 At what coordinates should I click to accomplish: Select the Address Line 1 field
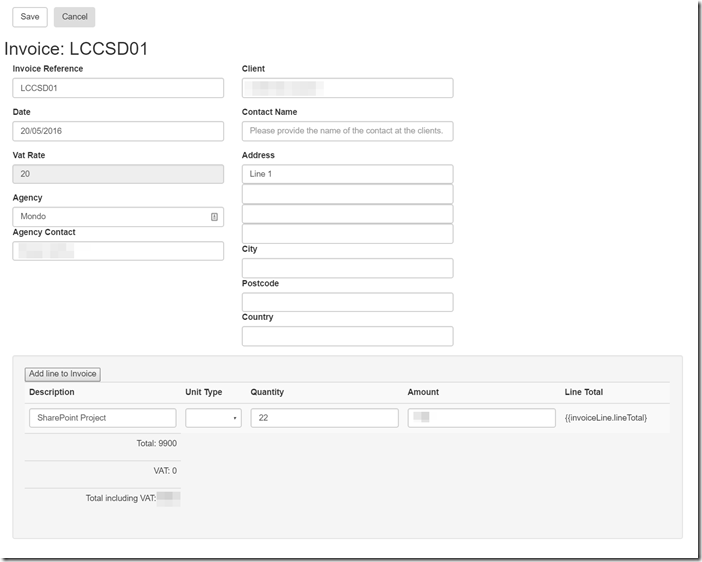click(x=347, y=174)
